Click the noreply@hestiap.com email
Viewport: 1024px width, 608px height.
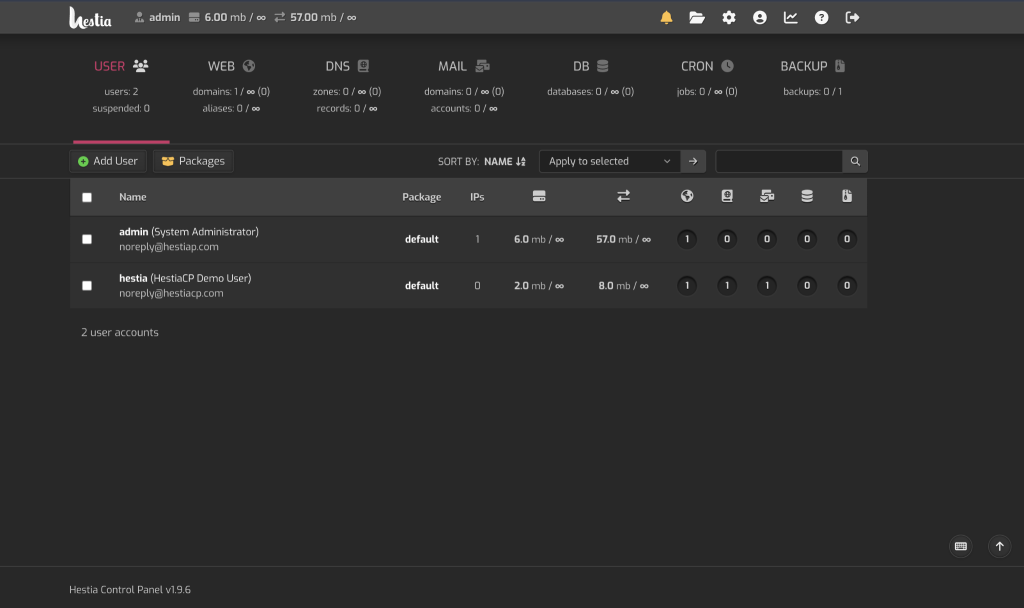[168, 247]
